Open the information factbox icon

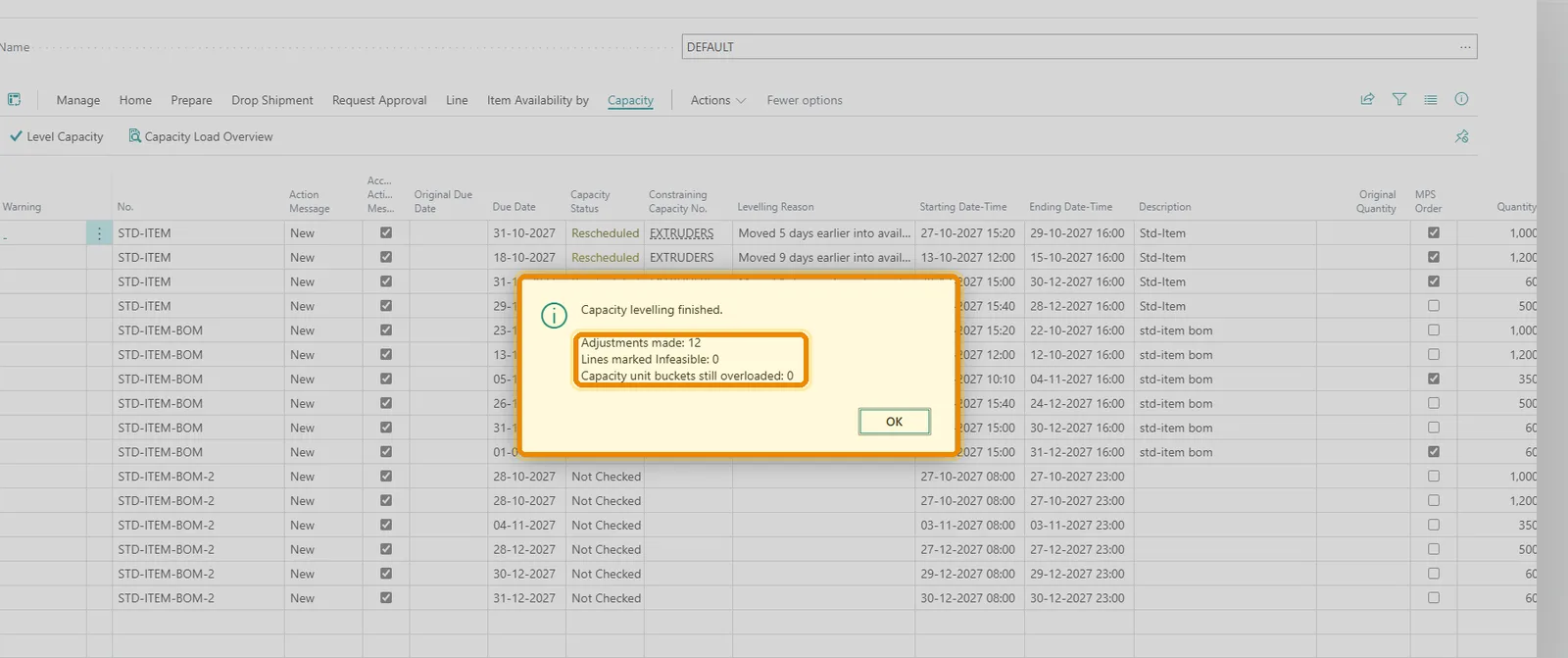pos(1461,99)
